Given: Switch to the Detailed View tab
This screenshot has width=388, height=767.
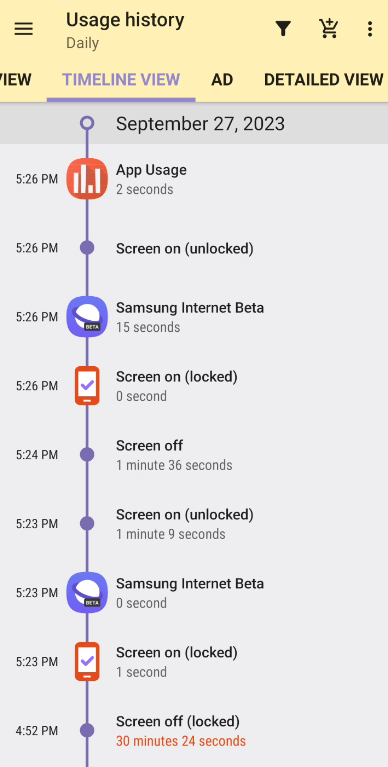Looking at the screenshot, I should tap(323, 80).
